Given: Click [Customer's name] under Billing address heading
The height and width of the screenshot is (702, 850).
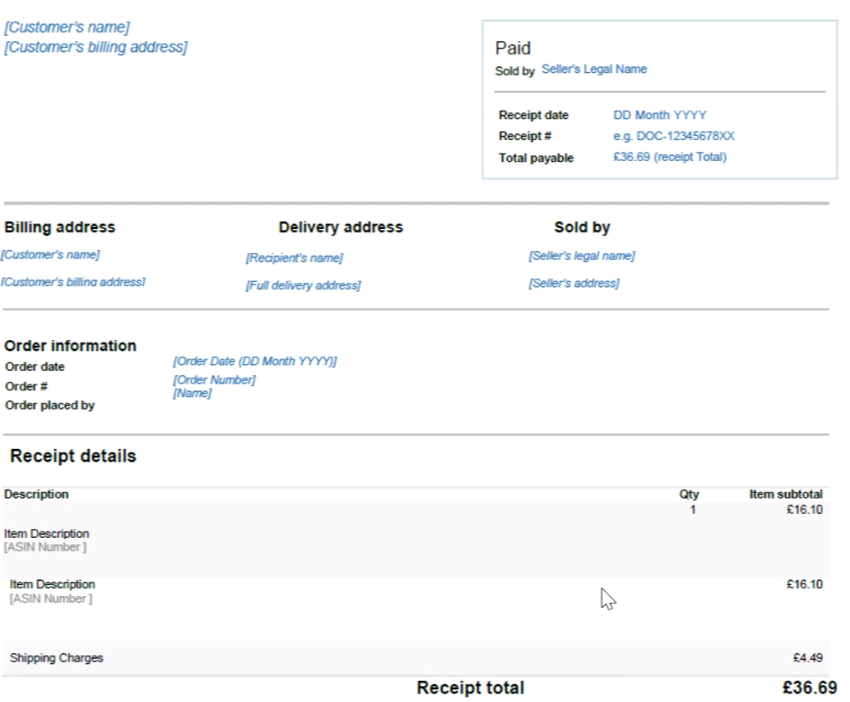Looking at the screenshot, I should click(51, 255).
